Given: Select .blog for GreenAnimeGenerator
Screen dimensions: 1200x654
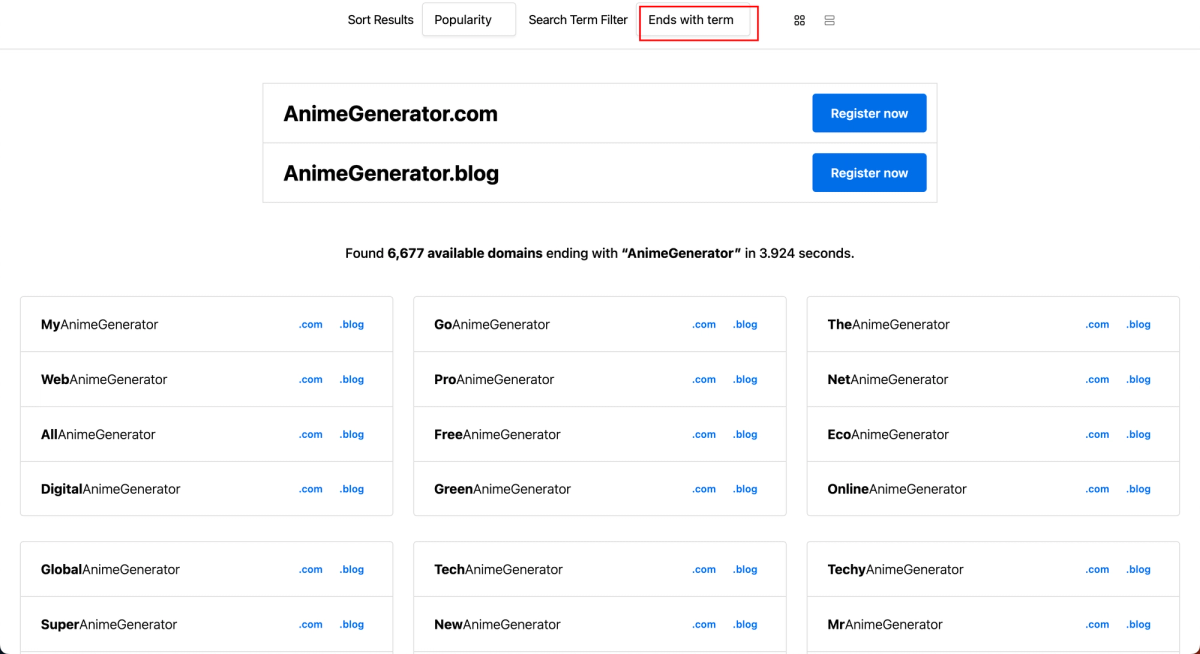Looking at the screenshot, I should tap(745, 490).
